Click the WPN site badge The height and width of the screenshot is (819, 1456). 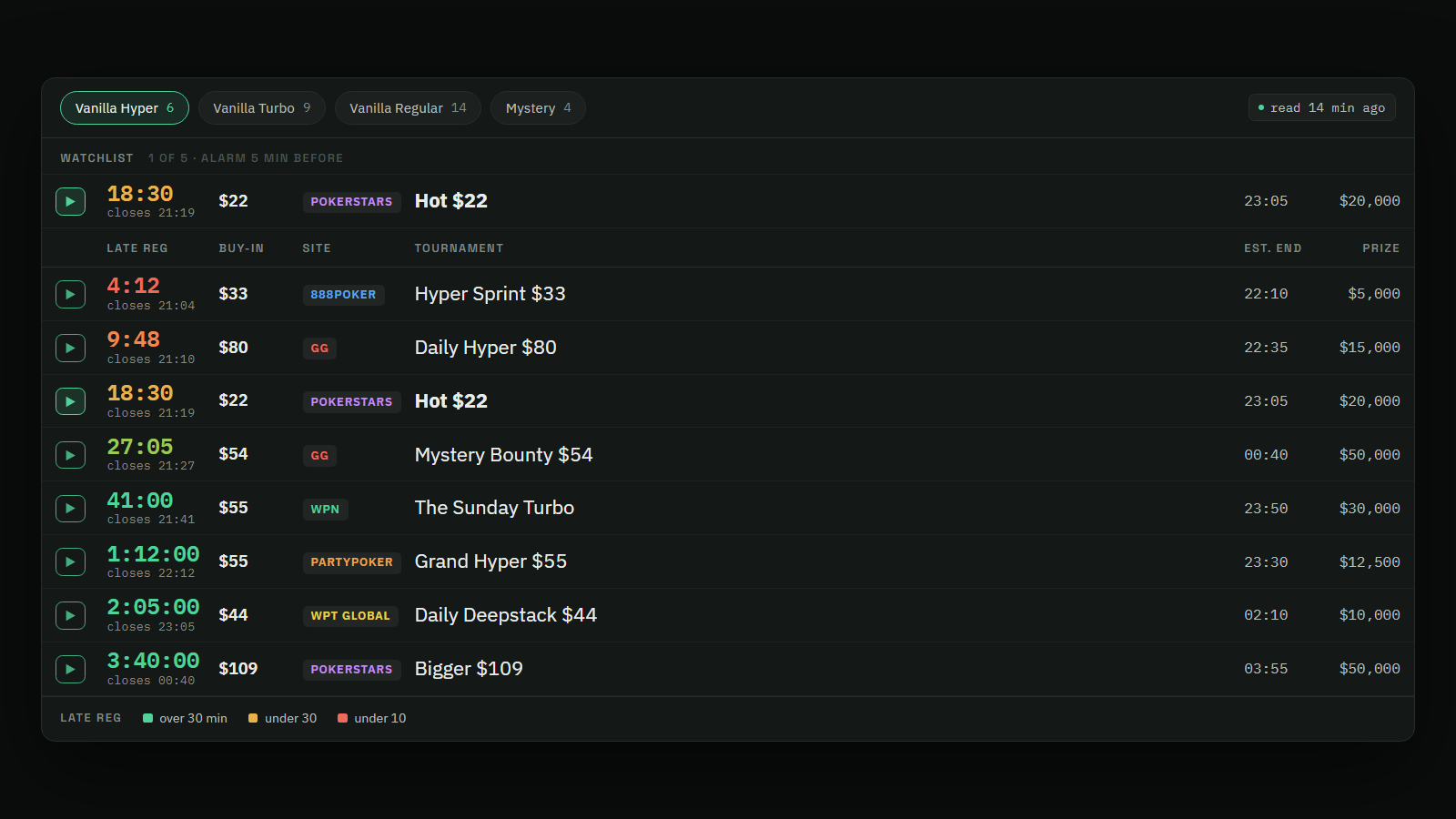(325, 510)
